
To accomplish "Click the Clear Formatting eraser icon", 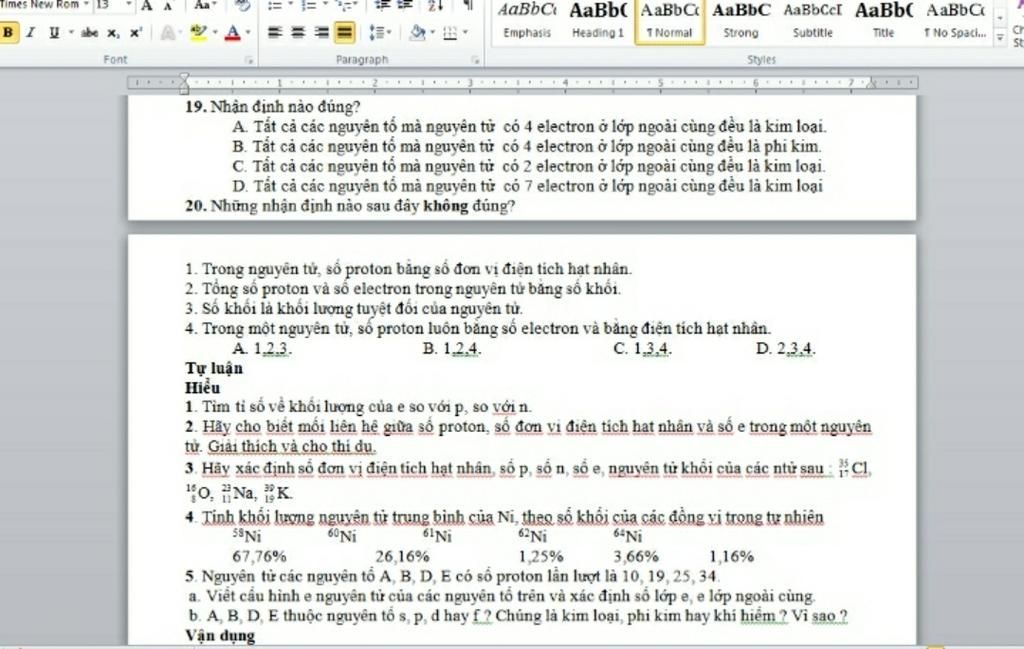I will 243,6.
